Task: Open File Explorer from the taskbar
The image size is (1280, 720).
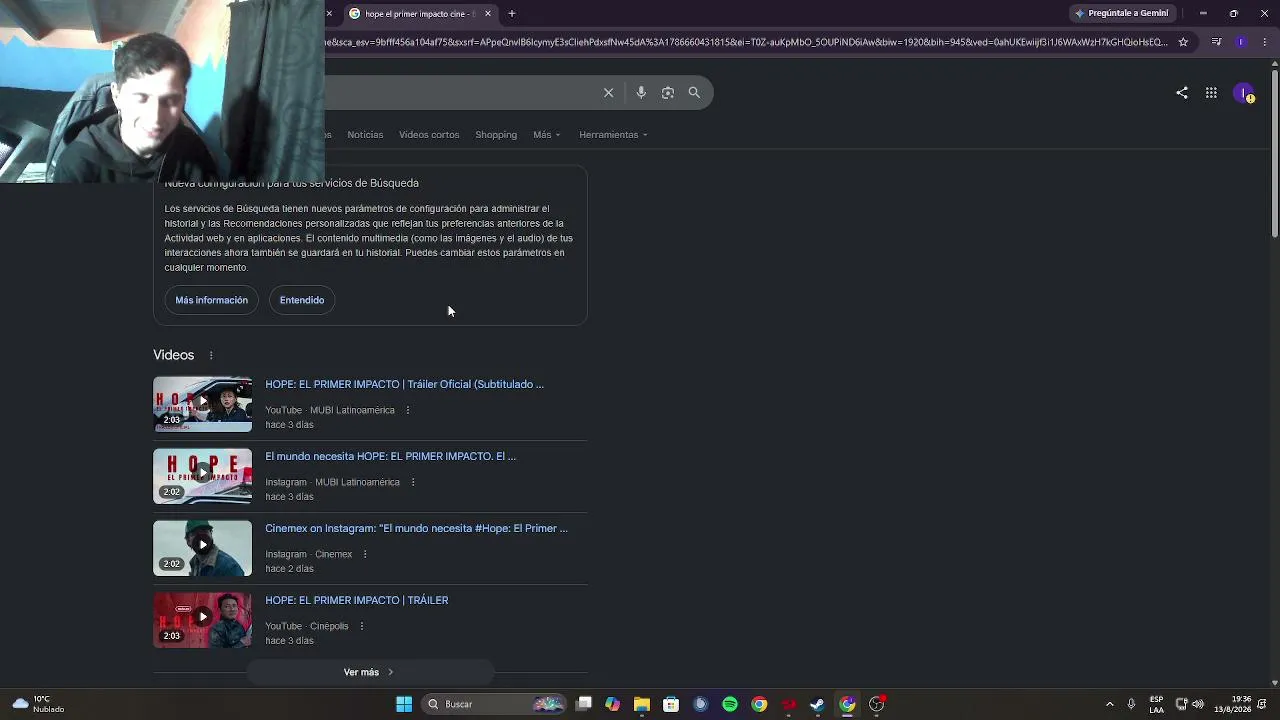Action: click(x=642, y=704)
